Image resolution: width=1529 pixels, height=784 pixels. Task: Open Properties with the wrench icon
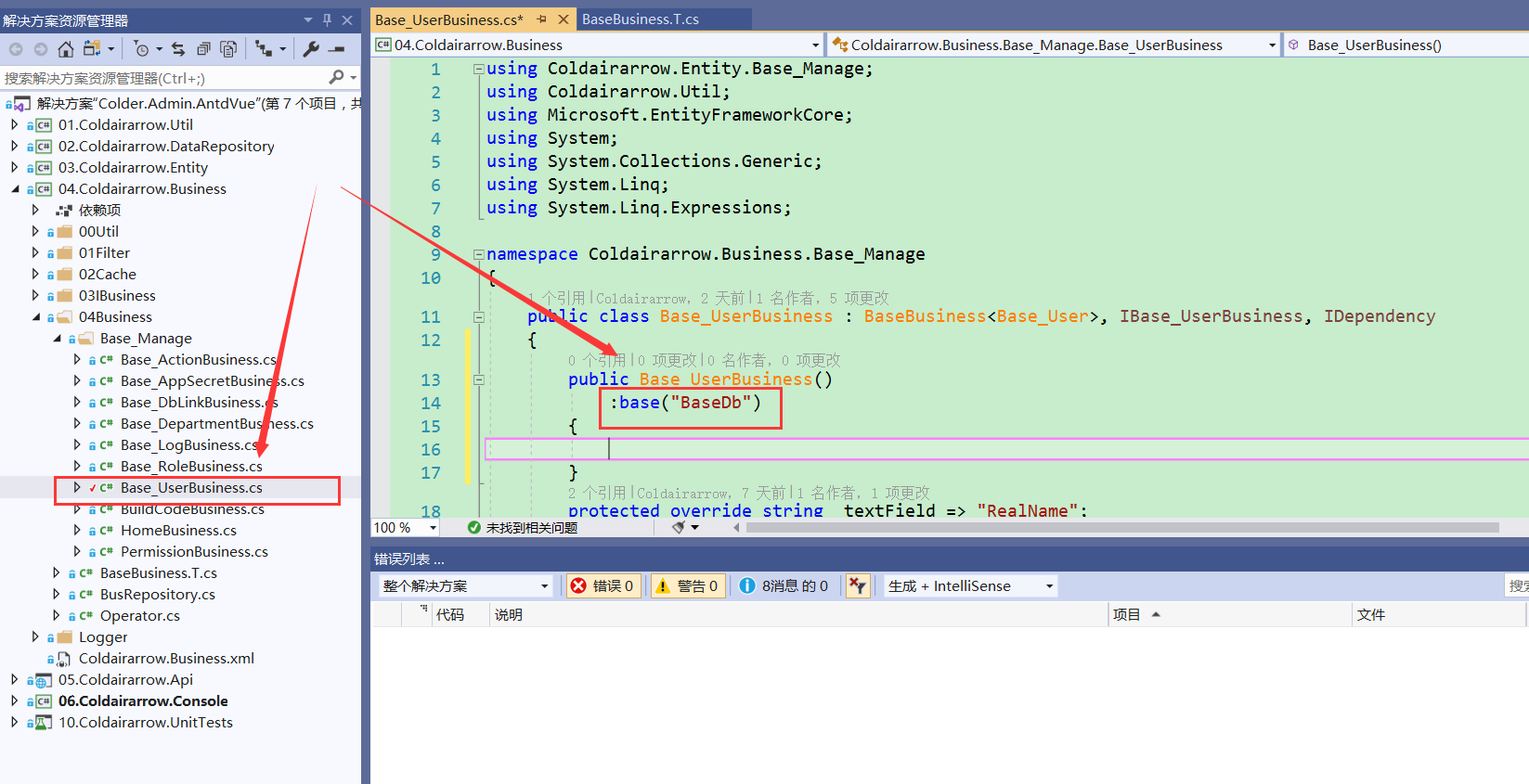pyautogui.click(x=311, y=49)
